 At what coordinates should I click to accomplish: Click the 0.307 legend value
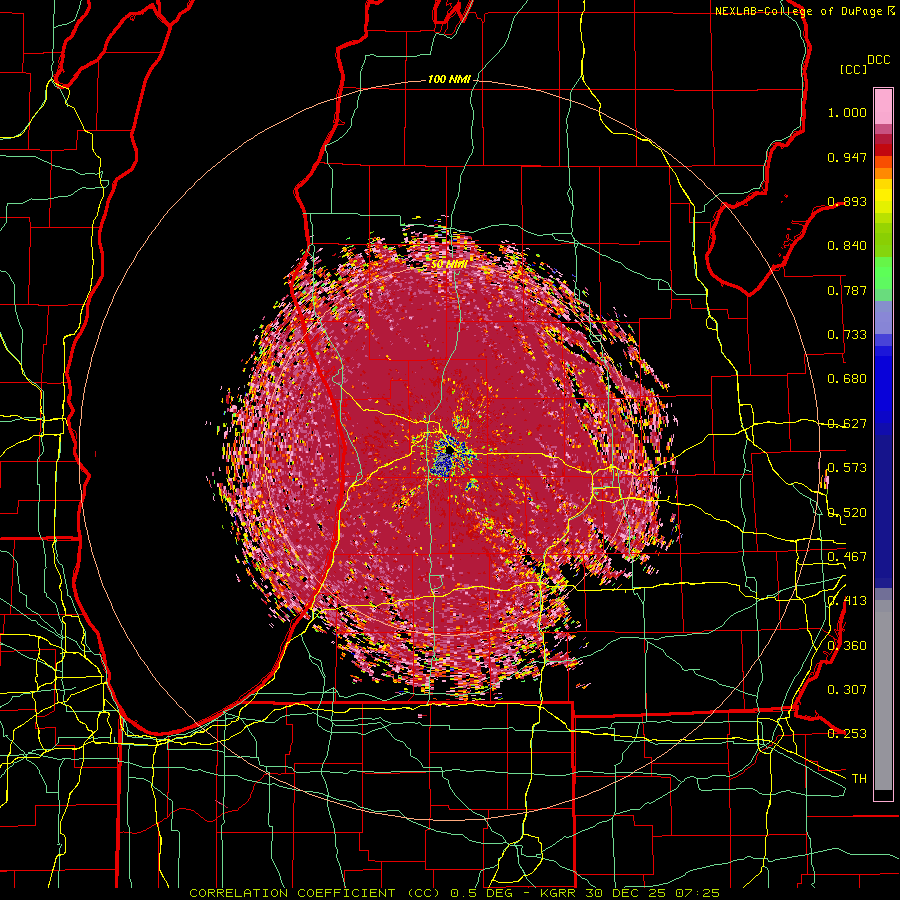[847, 689]
